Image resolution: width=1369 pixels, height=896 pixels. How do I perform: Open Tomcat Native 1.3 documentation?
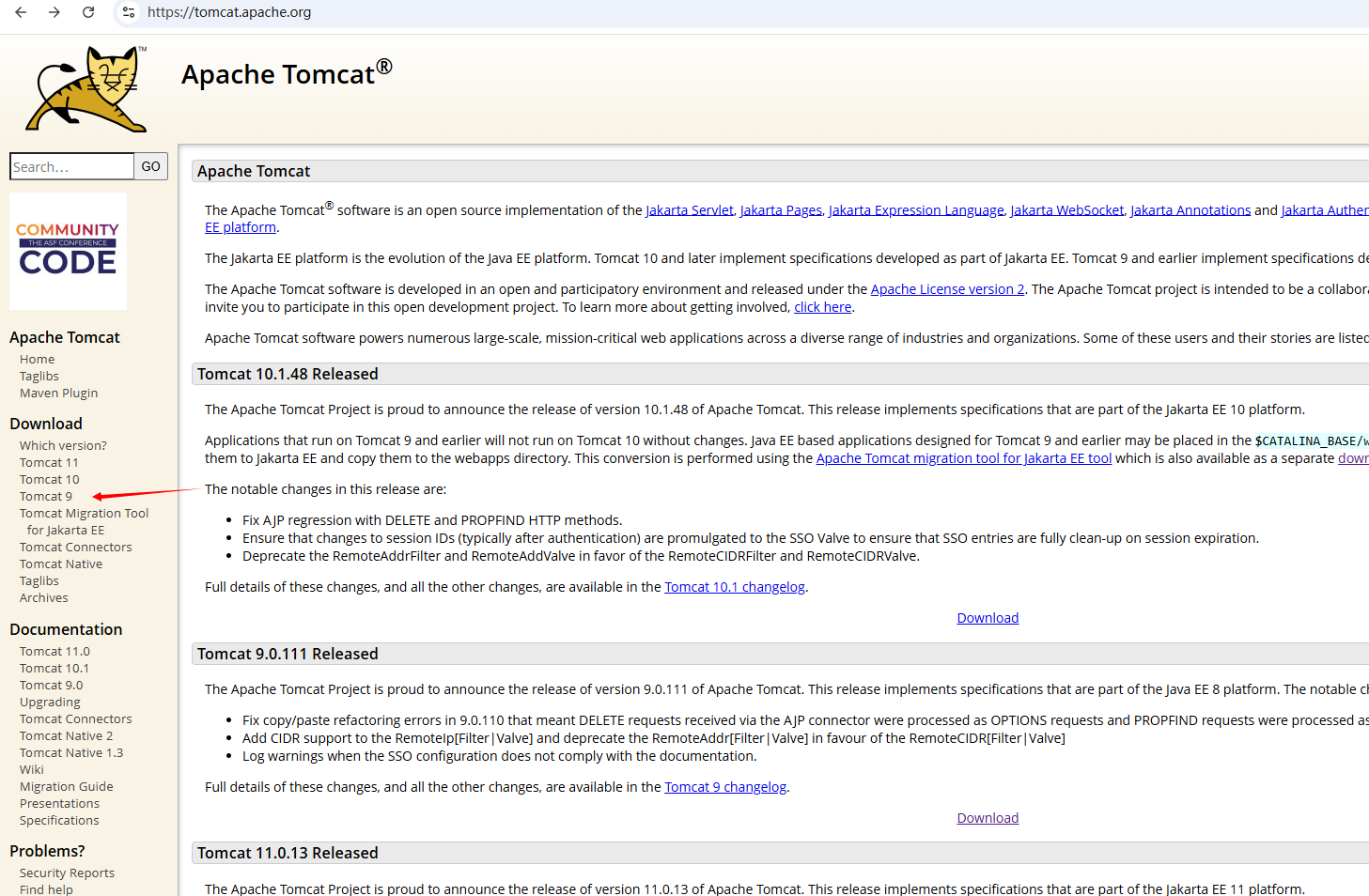pos(71,753)
